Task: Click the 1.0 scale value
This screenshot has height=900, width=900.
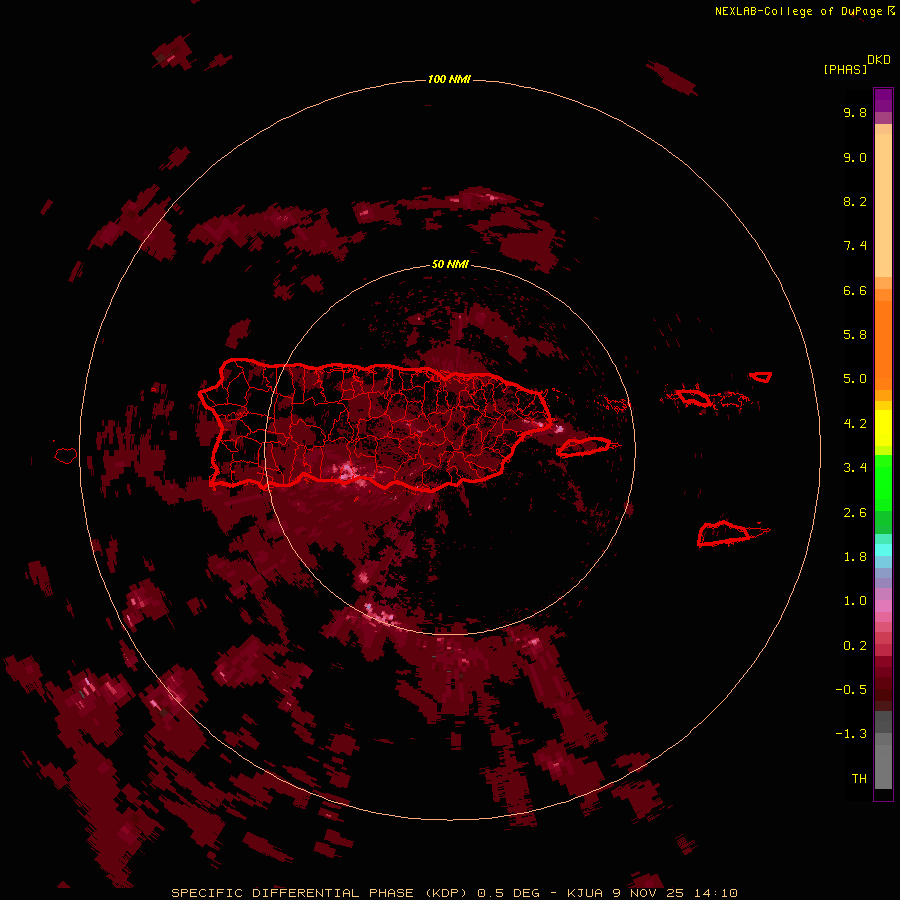Action: click(855, 601)
